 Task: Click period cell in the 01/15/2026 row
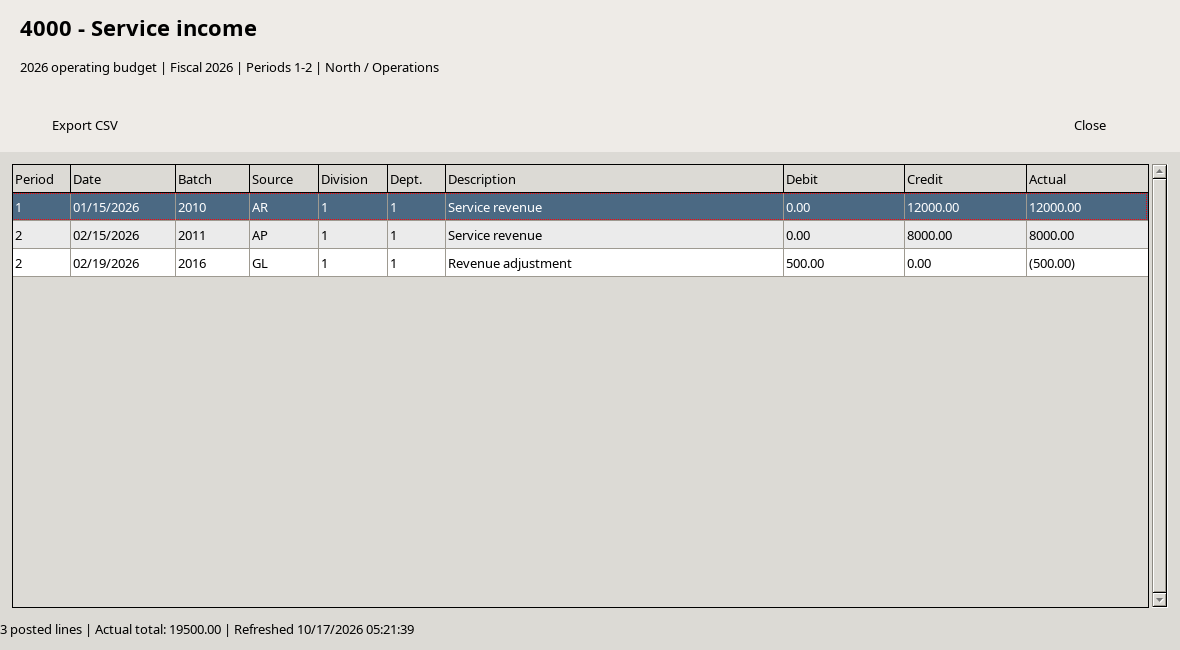pyautogui.click(x=41, y=207)
